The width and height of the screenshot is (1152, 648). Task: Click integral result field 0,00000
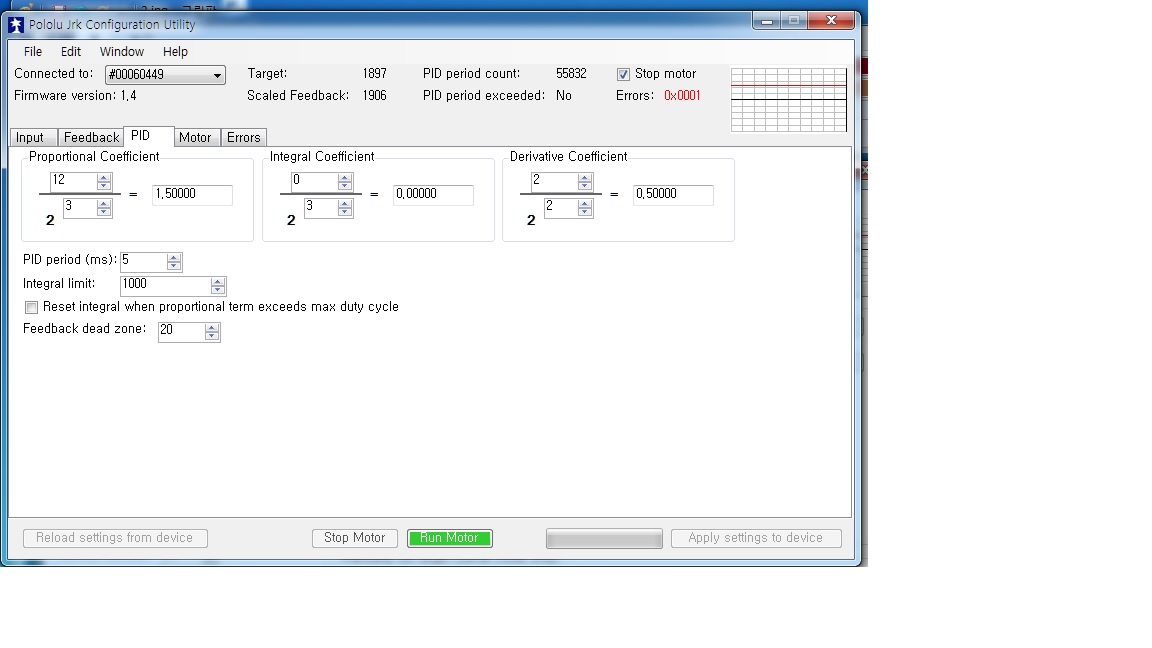point(433,194)
